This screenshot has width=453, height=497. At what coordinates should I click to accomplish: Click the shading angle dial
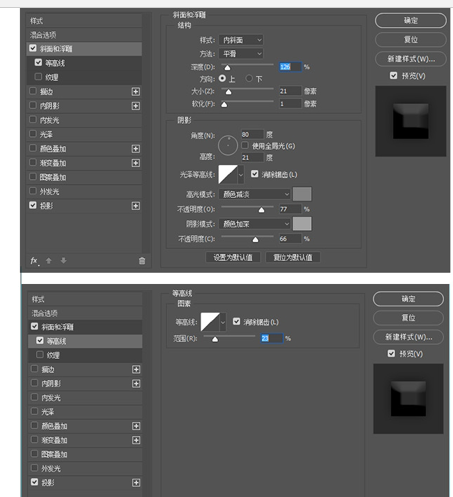click(x=228, y=146)
